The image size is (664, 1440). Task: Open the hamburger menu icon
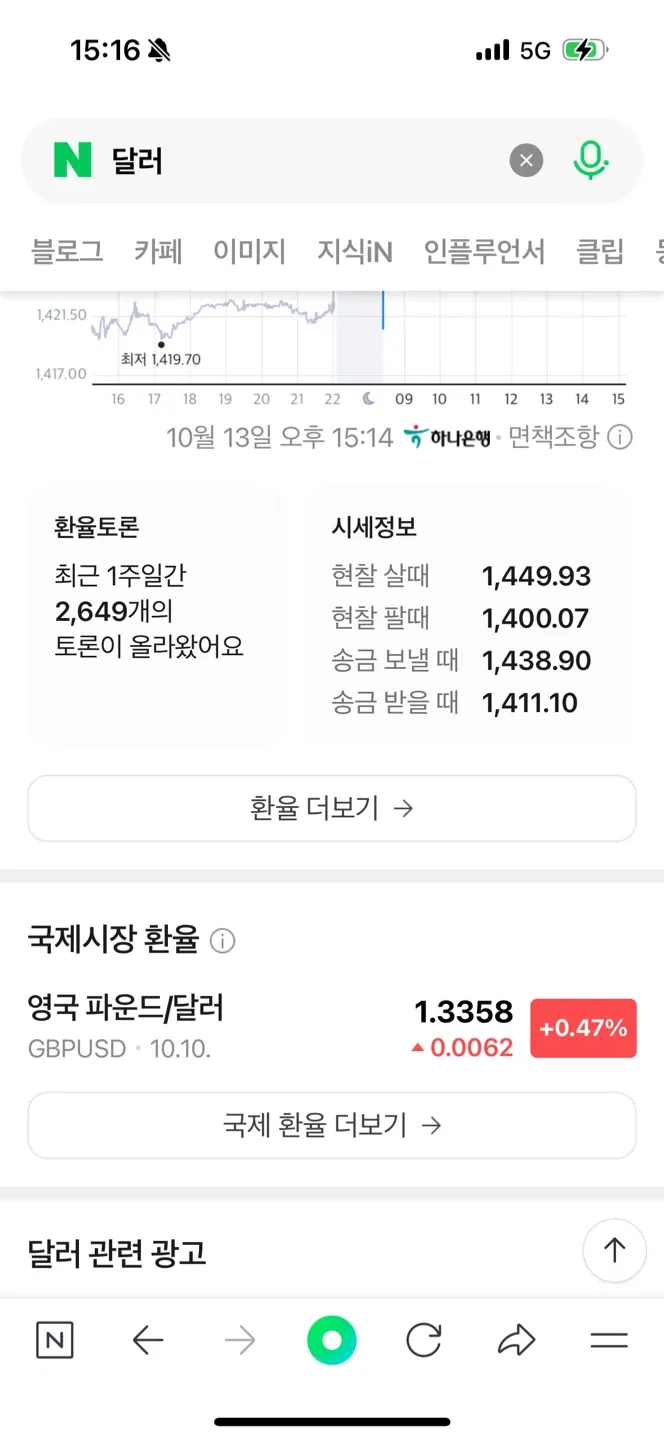pyautogui.click(x=608, y=1341)
